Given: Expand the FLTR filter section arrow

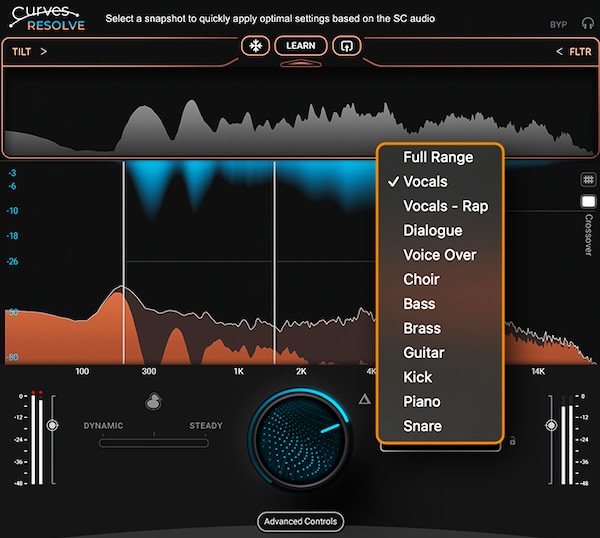Looking at the screenshot, I should click(560, 51).
